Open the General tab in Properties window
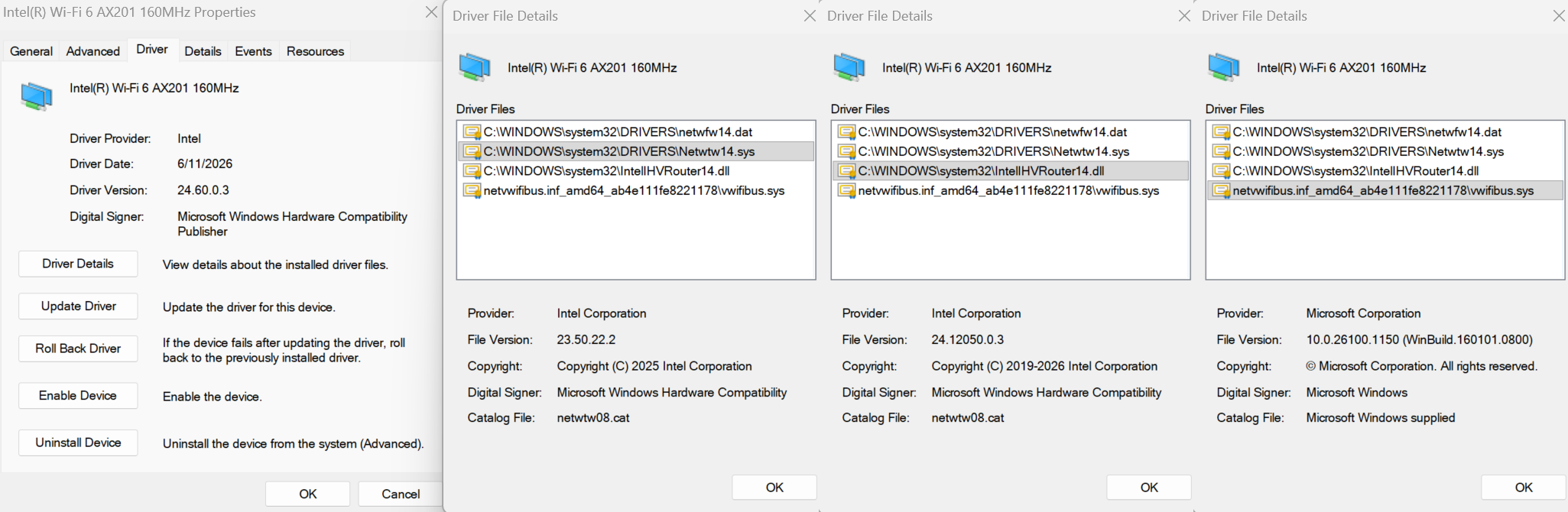1568x512 pixels. pyautogui.click(x=31, y=51)
